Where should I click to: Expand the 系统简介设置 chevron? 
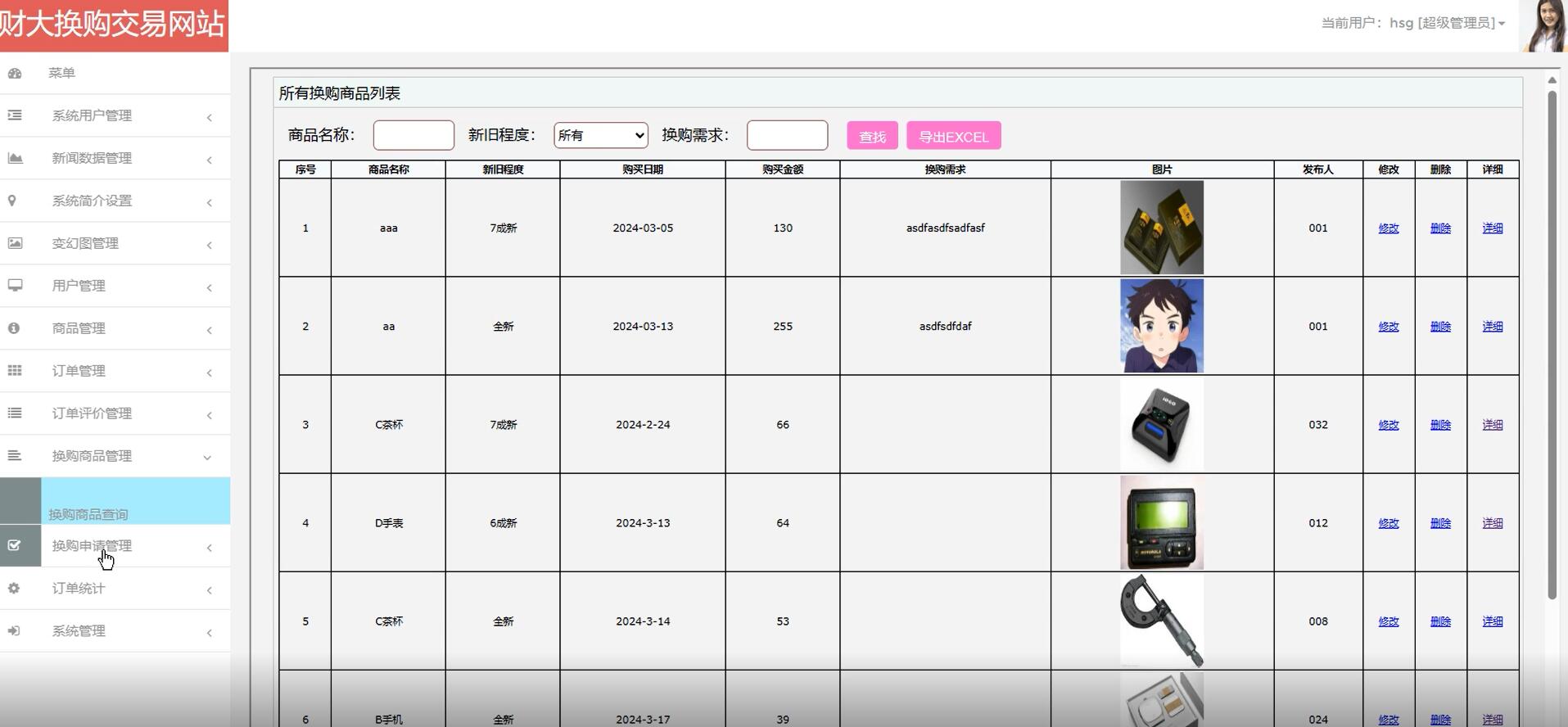(x=210, y=202)
